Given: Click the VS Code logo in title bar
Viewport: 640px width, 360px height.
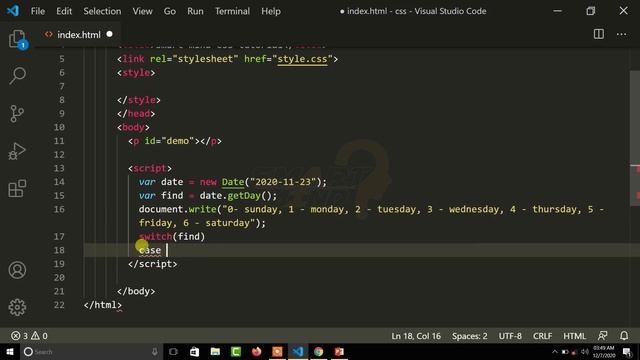Looking at the screenshot, I should click(12, 11).
